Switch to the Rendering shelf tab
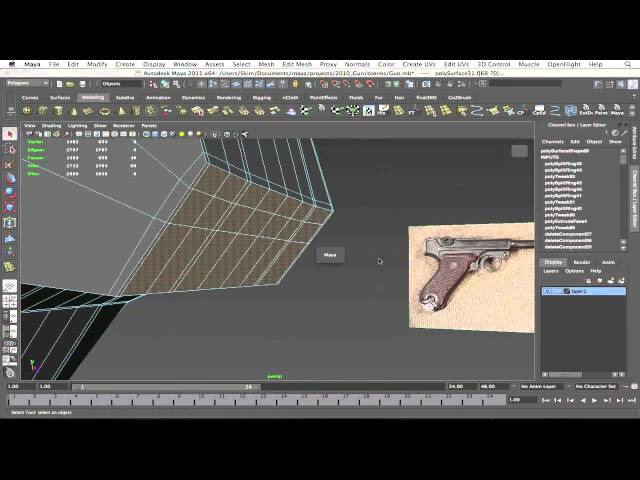The height and width of the screenshot is (480, 640). (x=229, y=98)
